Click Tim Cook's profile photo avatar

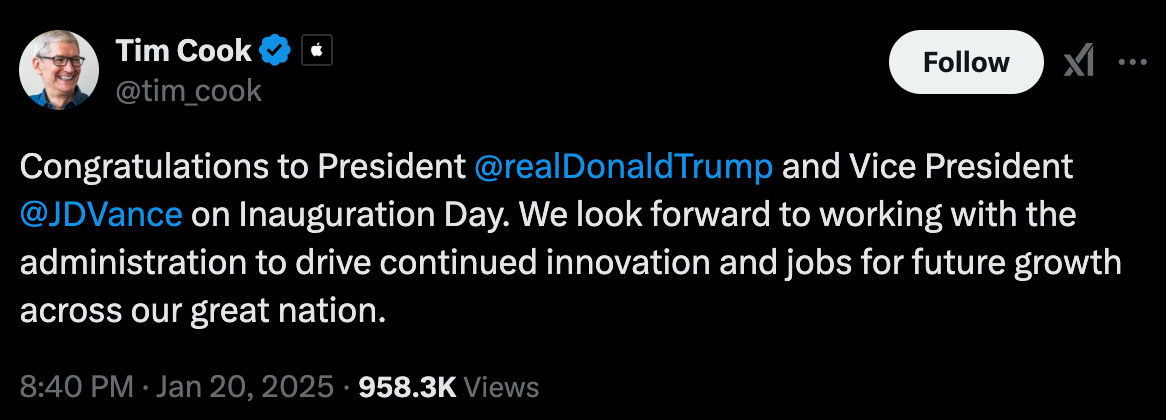pyautogui.click(x=59, y=69)
